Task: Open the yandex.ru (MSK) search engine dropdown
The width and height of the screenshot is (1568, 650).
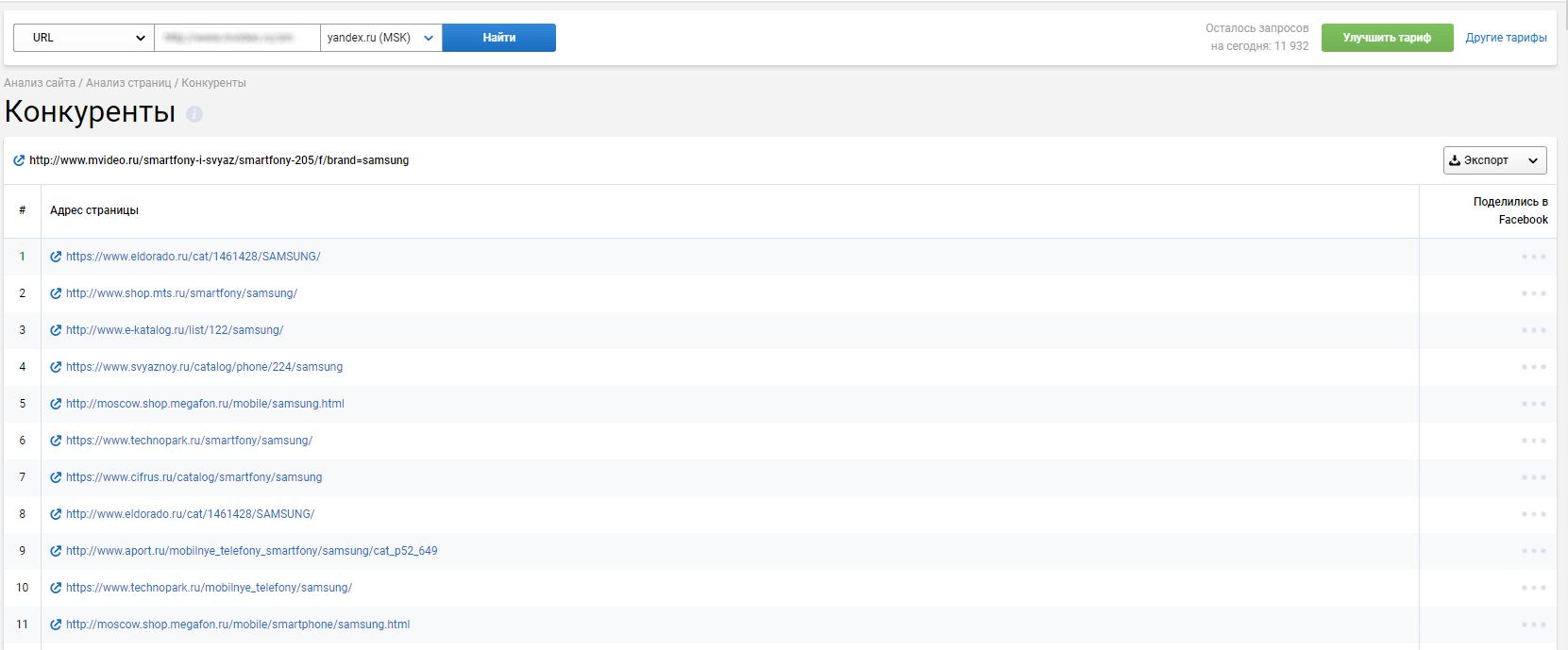Action: coord(381,38)
